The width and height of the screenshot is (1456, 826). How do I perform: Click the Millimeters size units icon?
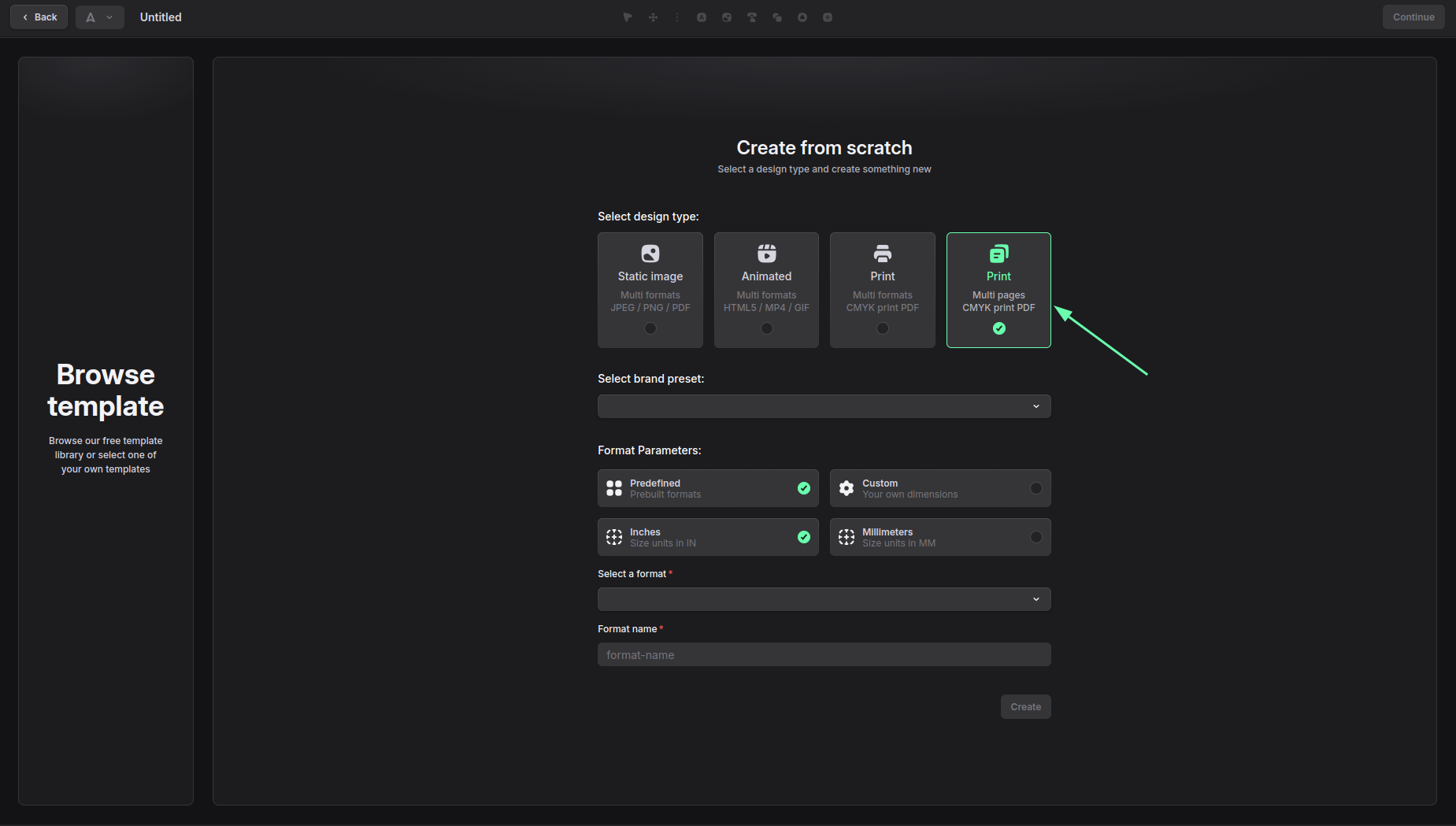(847, 537)
